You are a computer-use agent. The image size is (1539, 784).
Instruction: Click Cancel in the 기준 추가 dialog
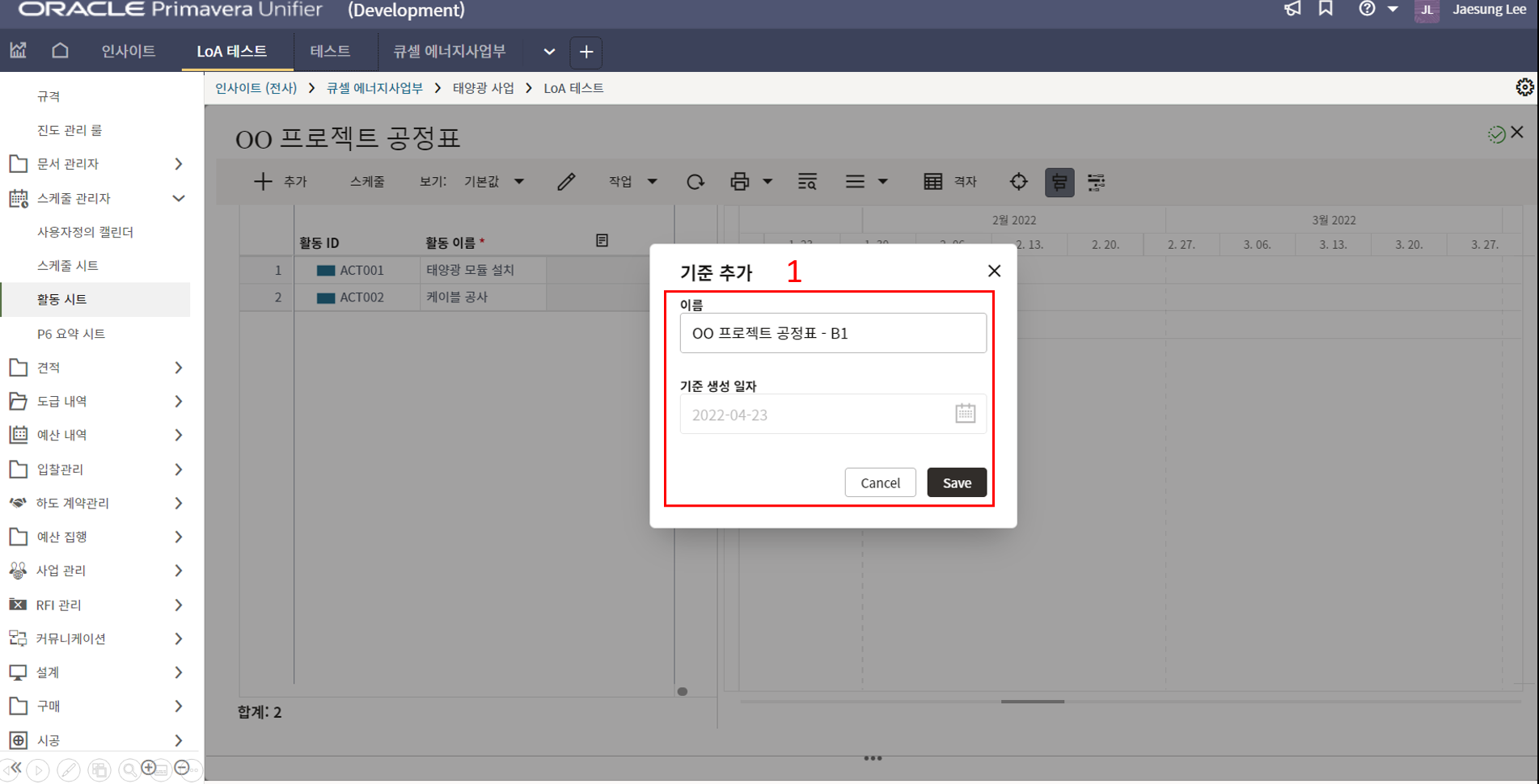[879, 483]
